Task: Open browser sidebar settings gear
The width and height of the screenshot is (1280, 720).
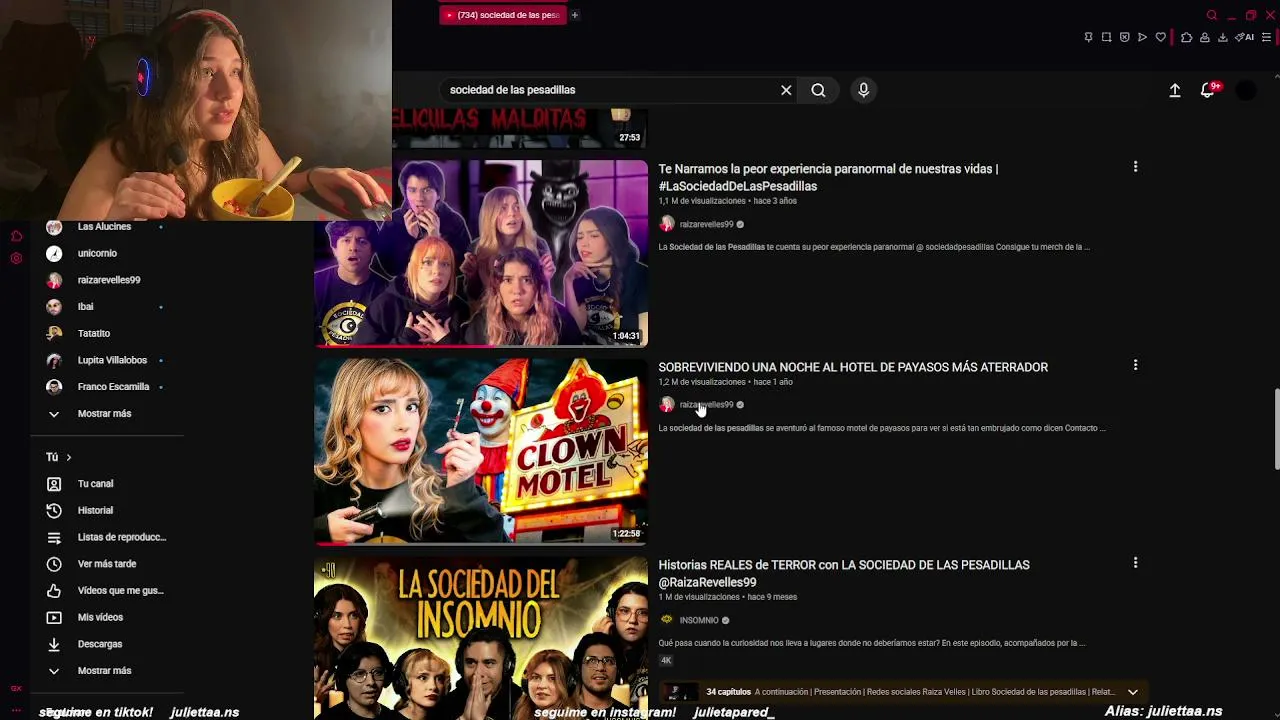Action: click(16, 259)
